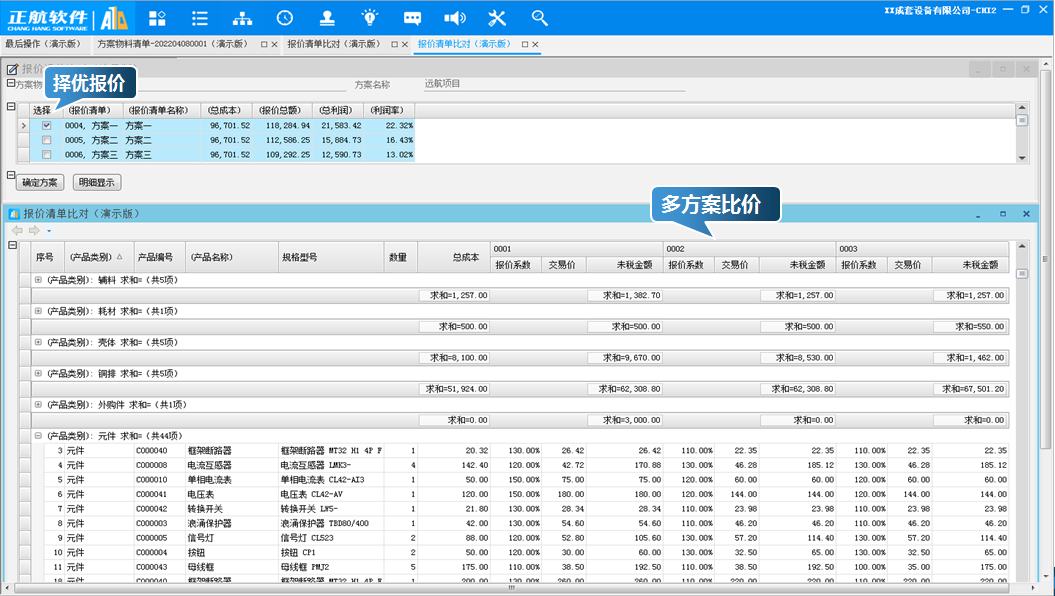Viewport: 1055px width, 596px height.
Task: Tick the checkbox for 0006 方案三
Action: pyautogui.click(x=46, y=155)
